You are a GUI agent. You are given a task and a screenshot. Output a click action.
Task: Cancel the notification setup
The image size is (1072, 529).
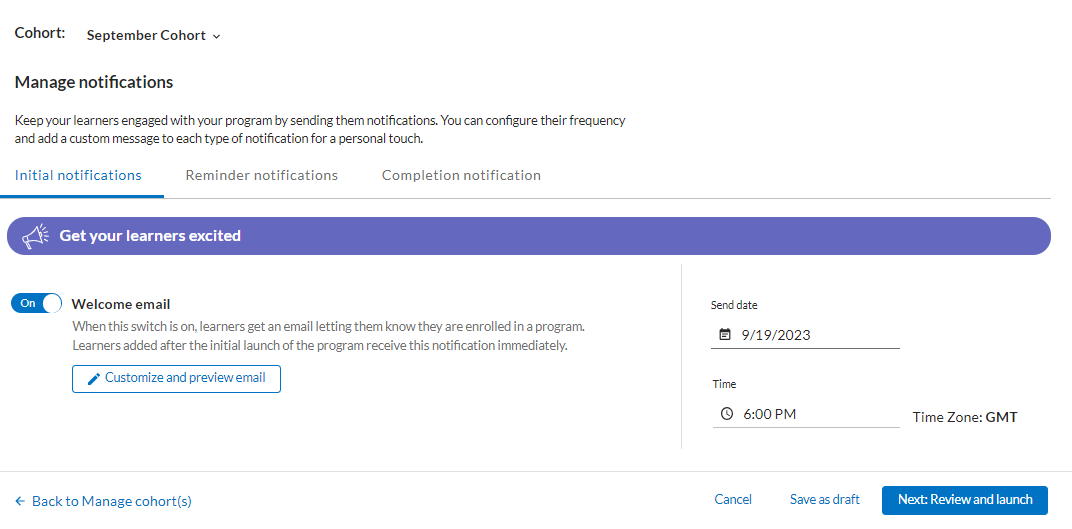pos(733,500)
